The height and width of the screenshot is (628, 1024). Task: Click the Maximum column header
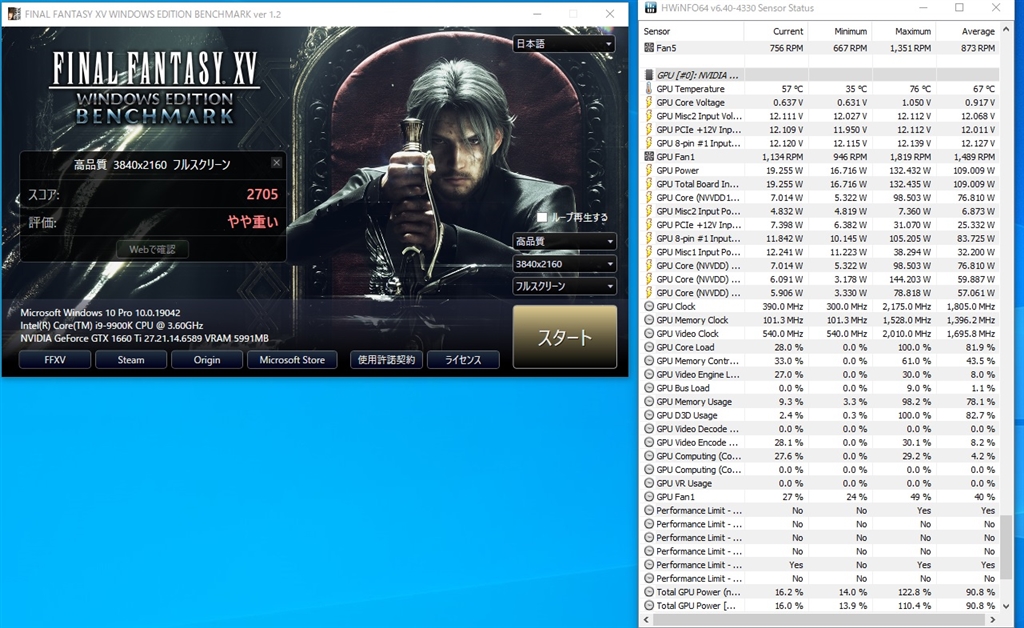(903, 31)
